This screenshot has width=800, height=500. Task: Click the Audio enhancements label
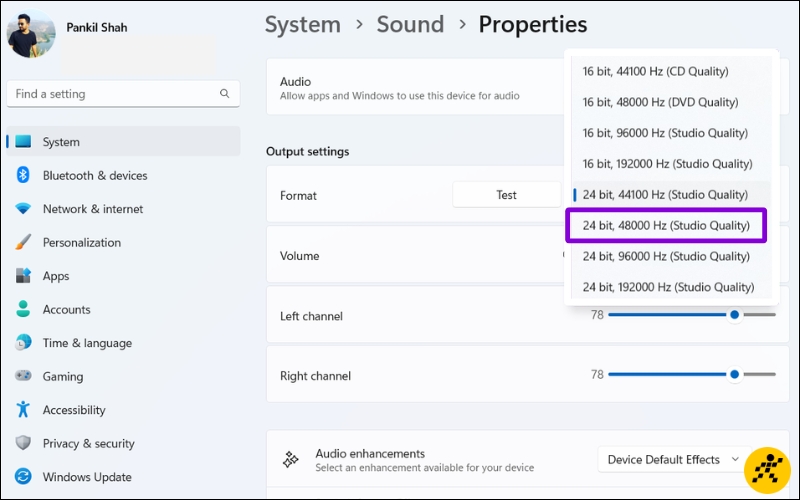[x=370, y=454]
